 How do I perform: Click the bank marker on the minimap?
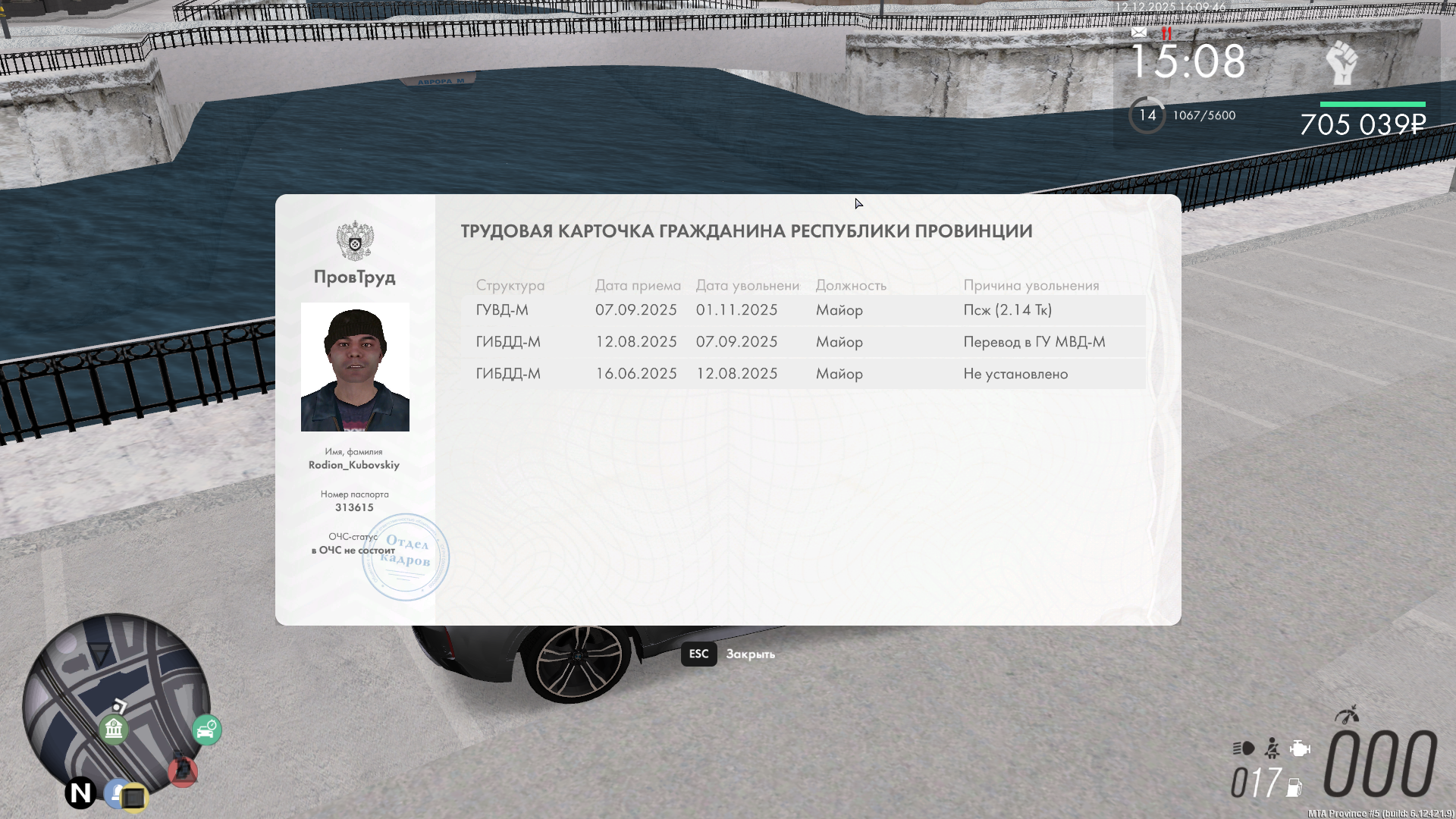(114, 730)
